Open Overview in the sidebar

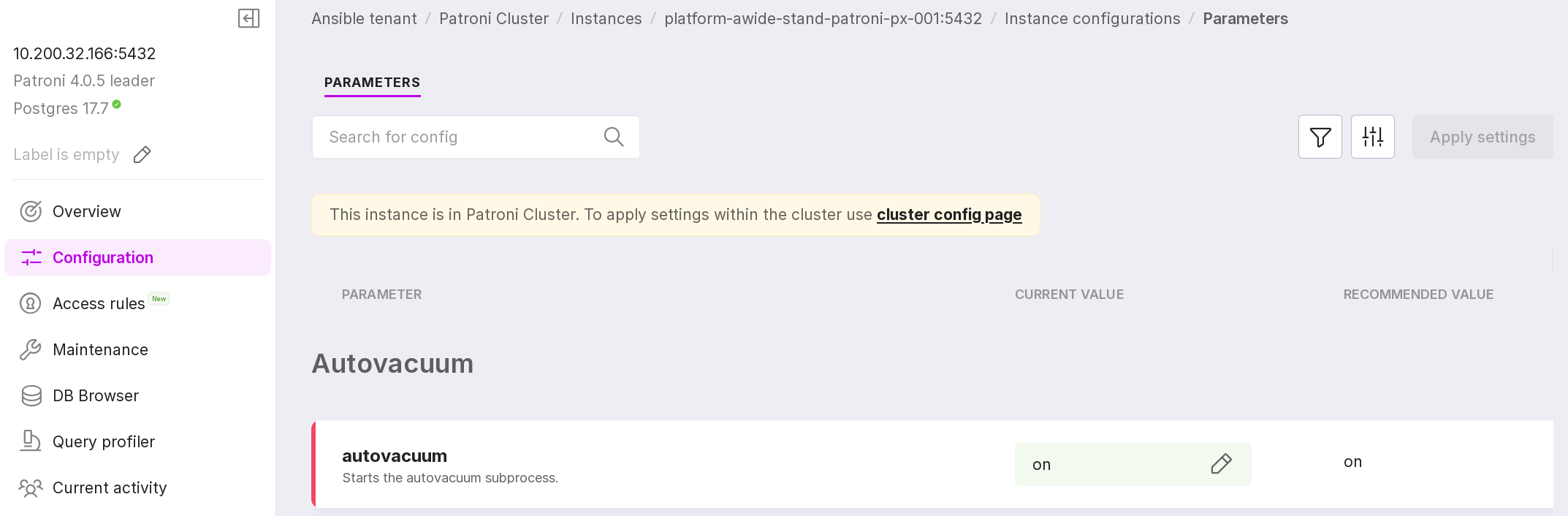(86, 212)
